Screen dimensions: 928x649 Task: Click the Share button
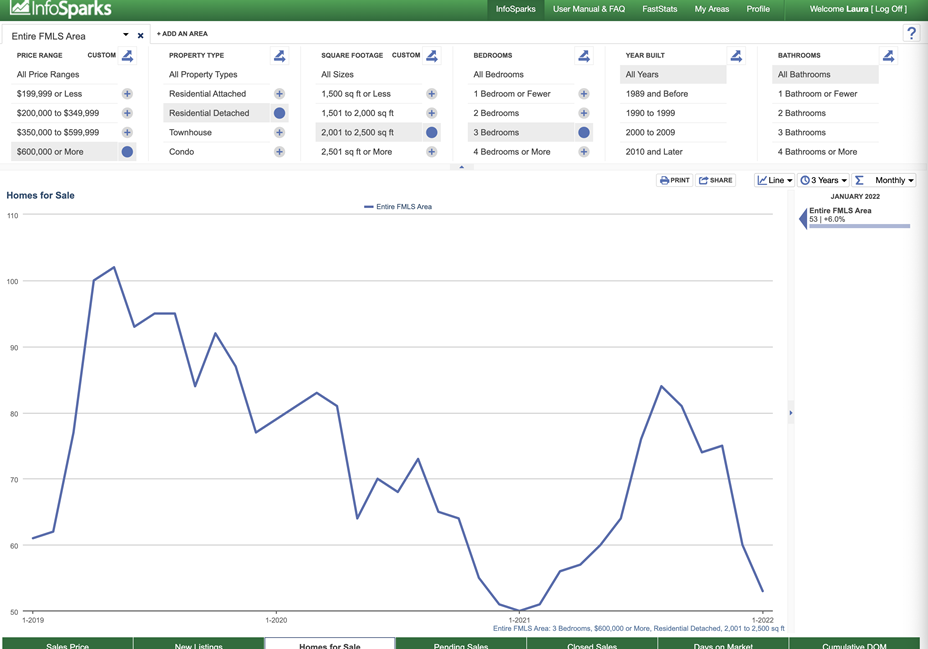[x=716, y=181]
